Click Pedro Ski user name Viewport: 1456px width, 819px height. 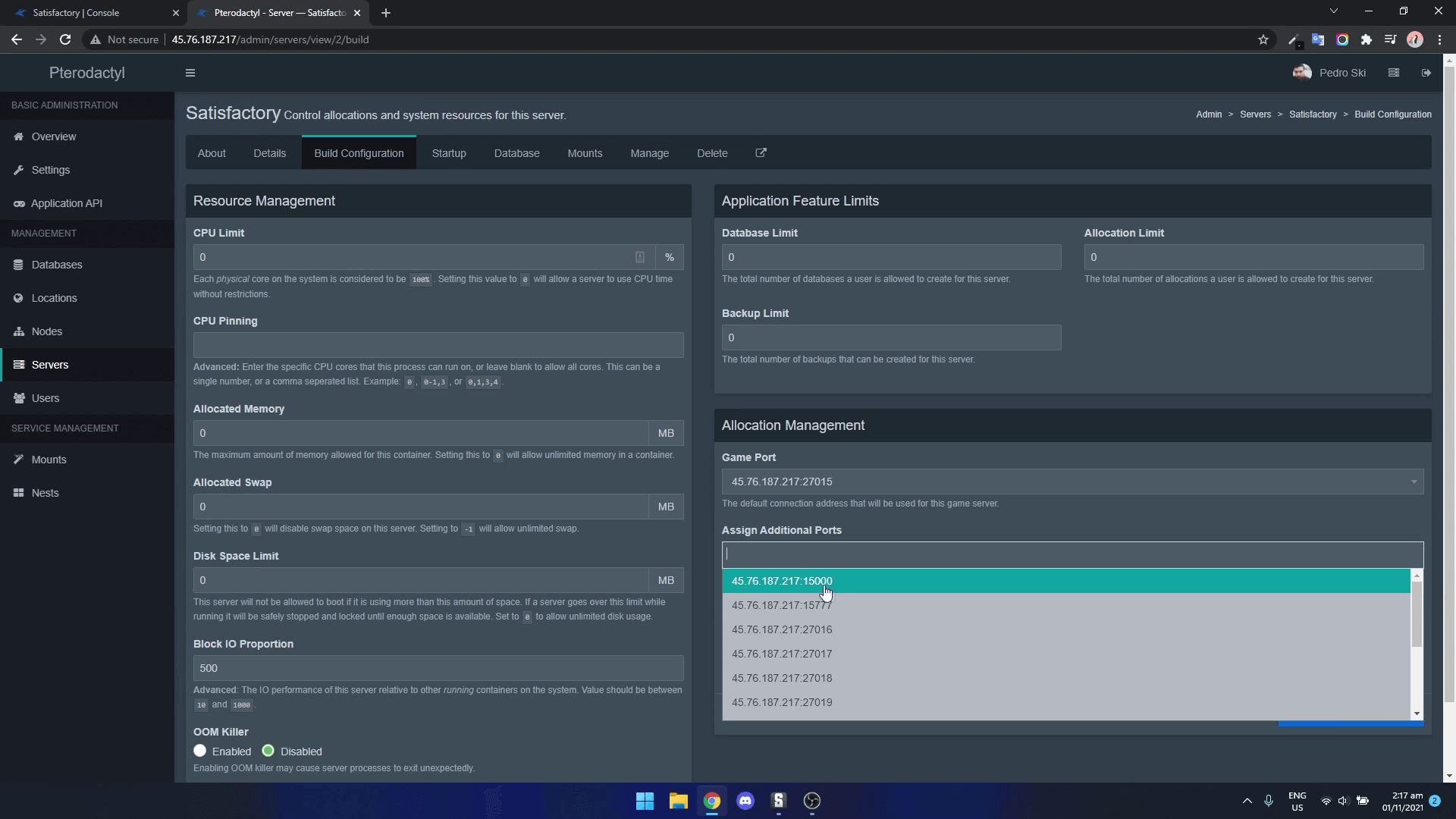point(1342,73)
